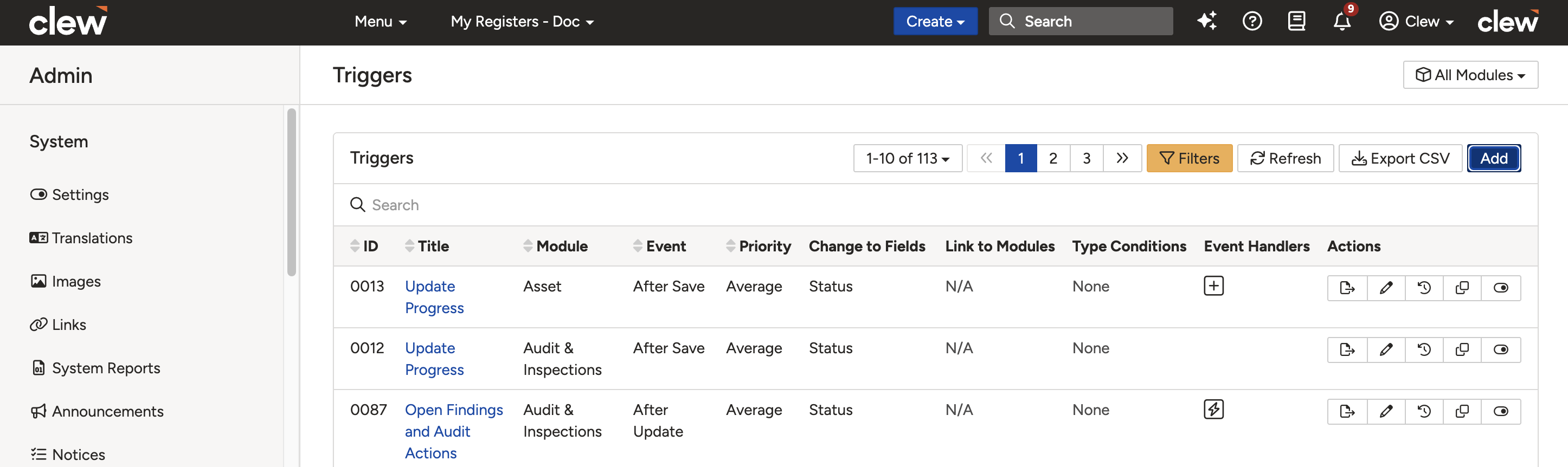Open the notifications bell icon
Viewport: 1568px width, 467px height.
click(1341, 21)
